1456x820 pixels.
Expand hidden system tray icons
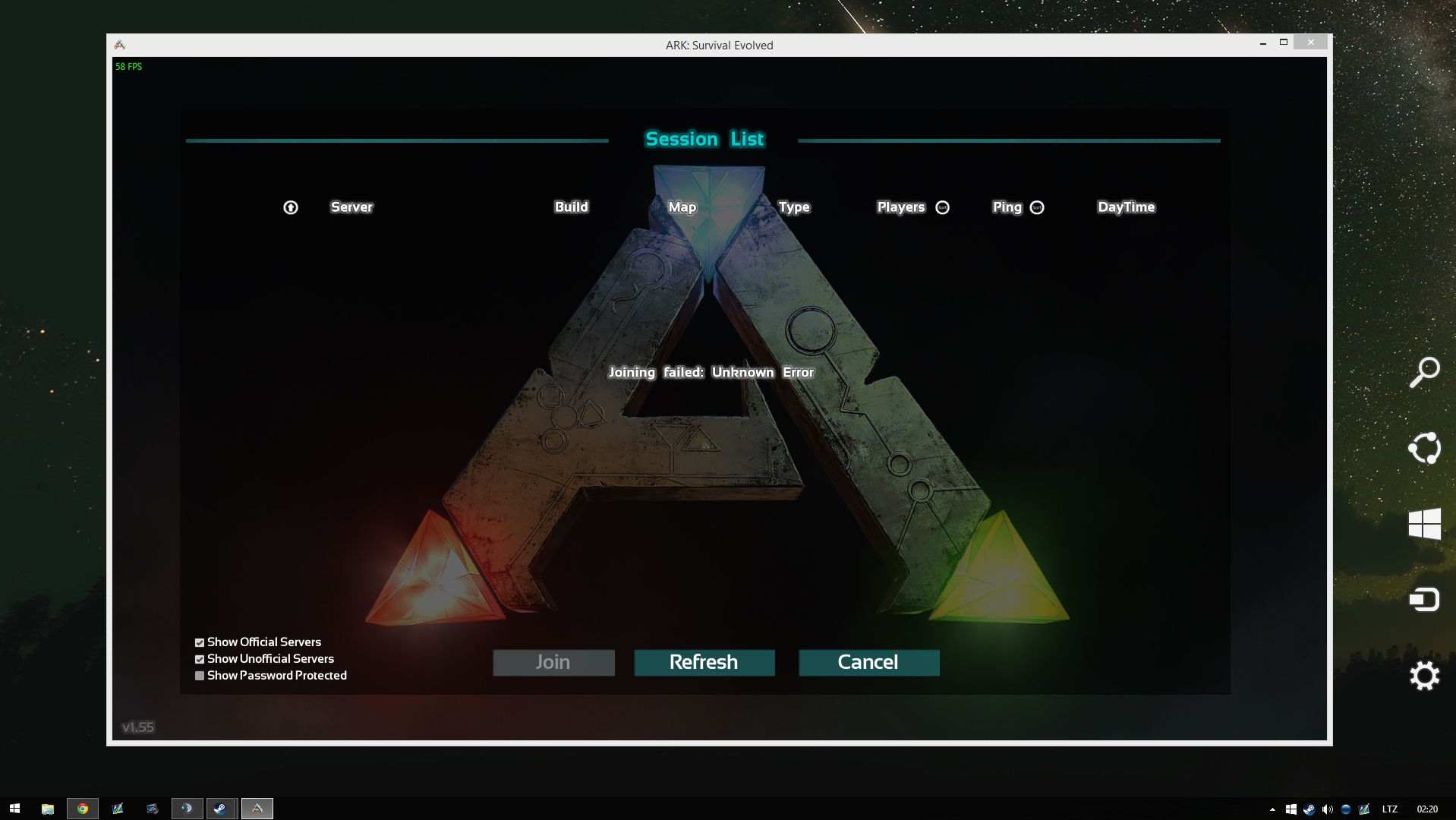pyautogui.click(x=1272, y=809)
